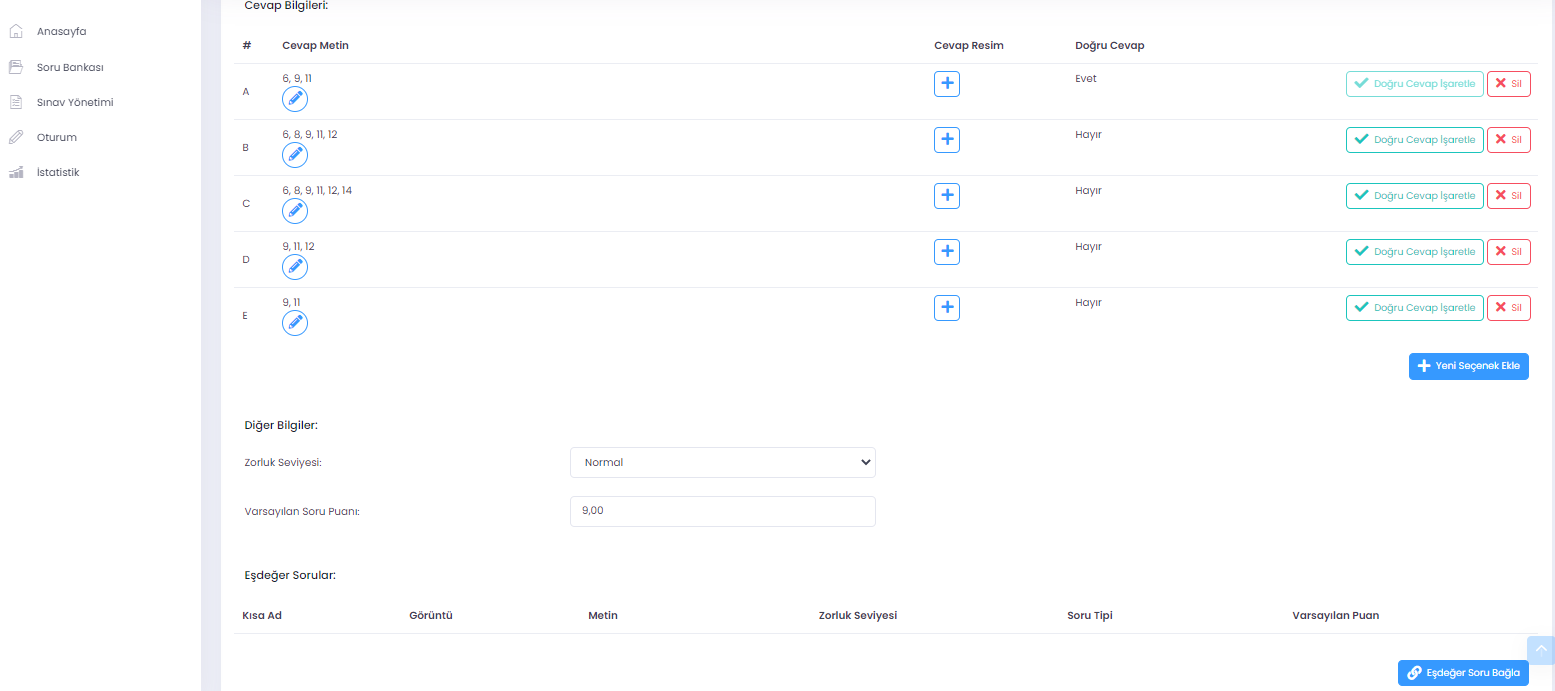This screenshot has width=1555, height=691.
Task: Remove answer A using the Sil button
Action: pyautogui.click(x=1508, y=84)
